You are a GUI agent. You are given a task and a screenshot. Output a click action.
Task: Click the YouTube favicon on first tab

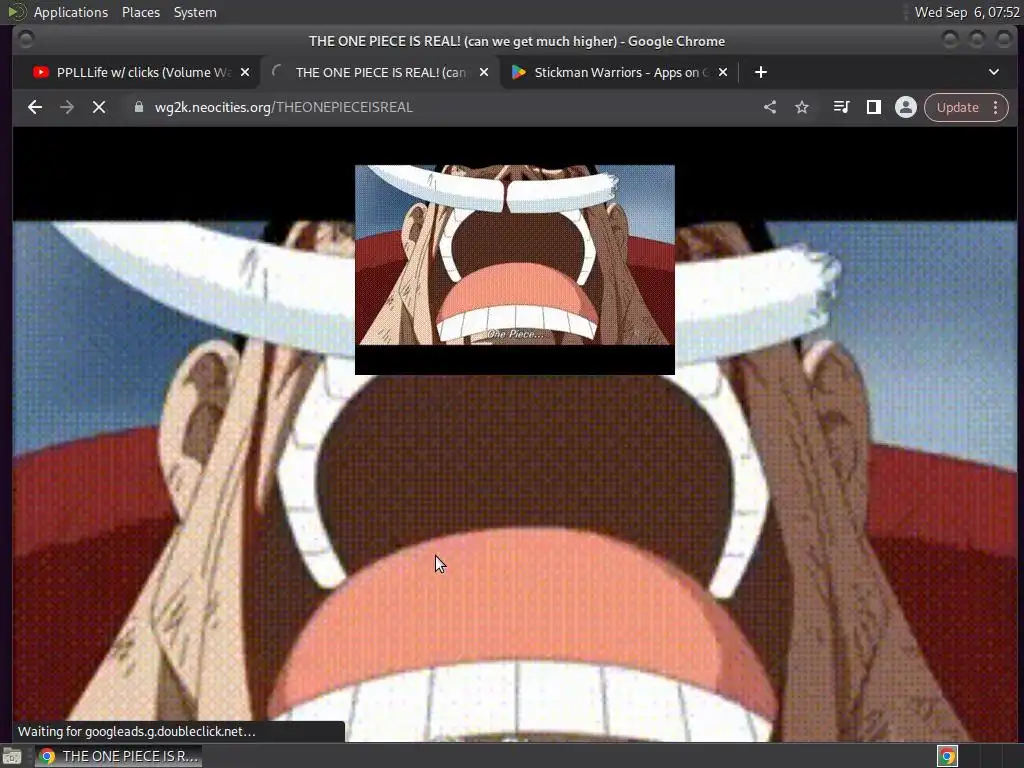(x=41, y=72)
